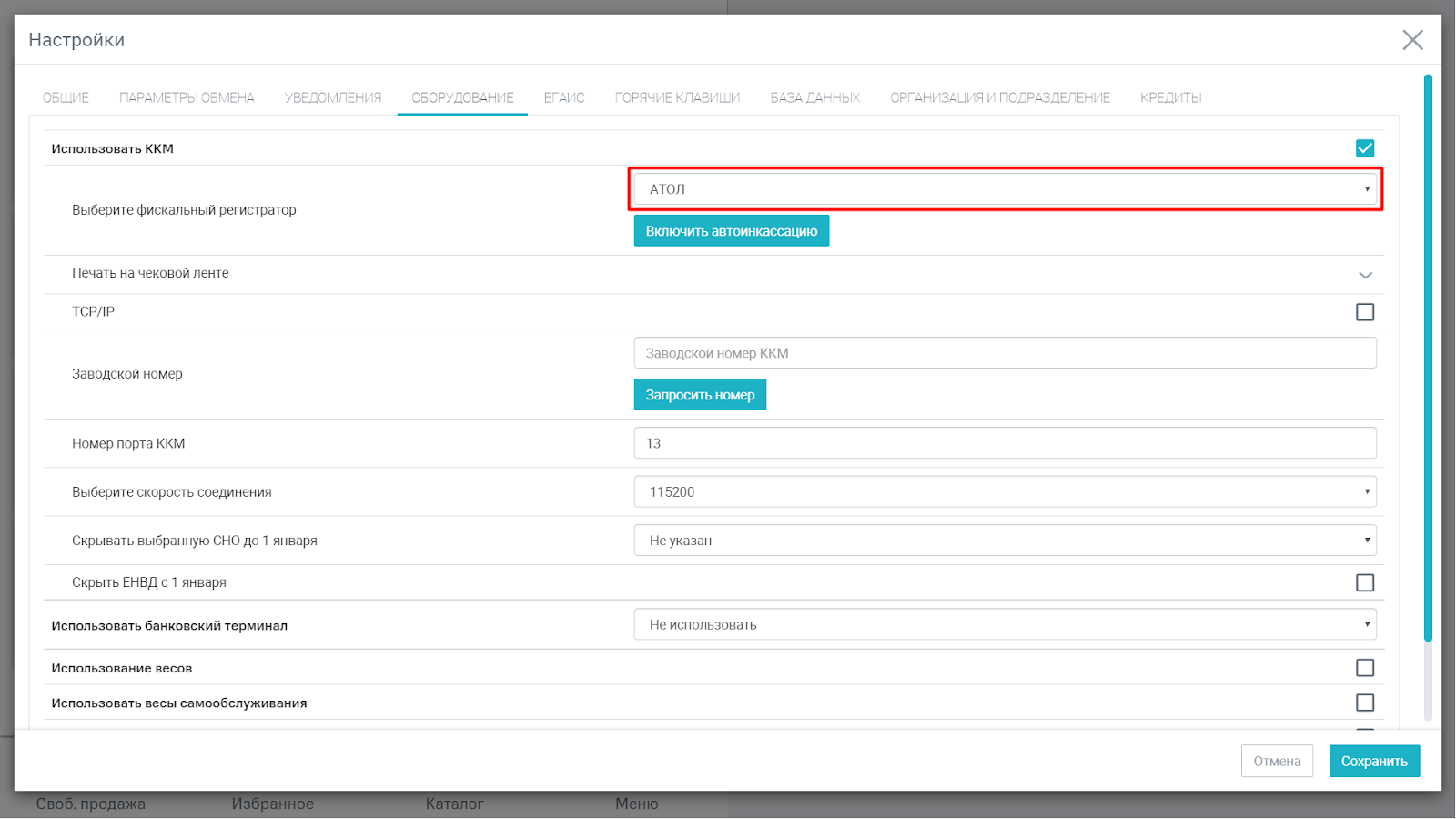The width and height of the screenshot is (1456, 819).
Task: Open Скрывать выбранную СНО dropdown
Action: (1006, 541)
